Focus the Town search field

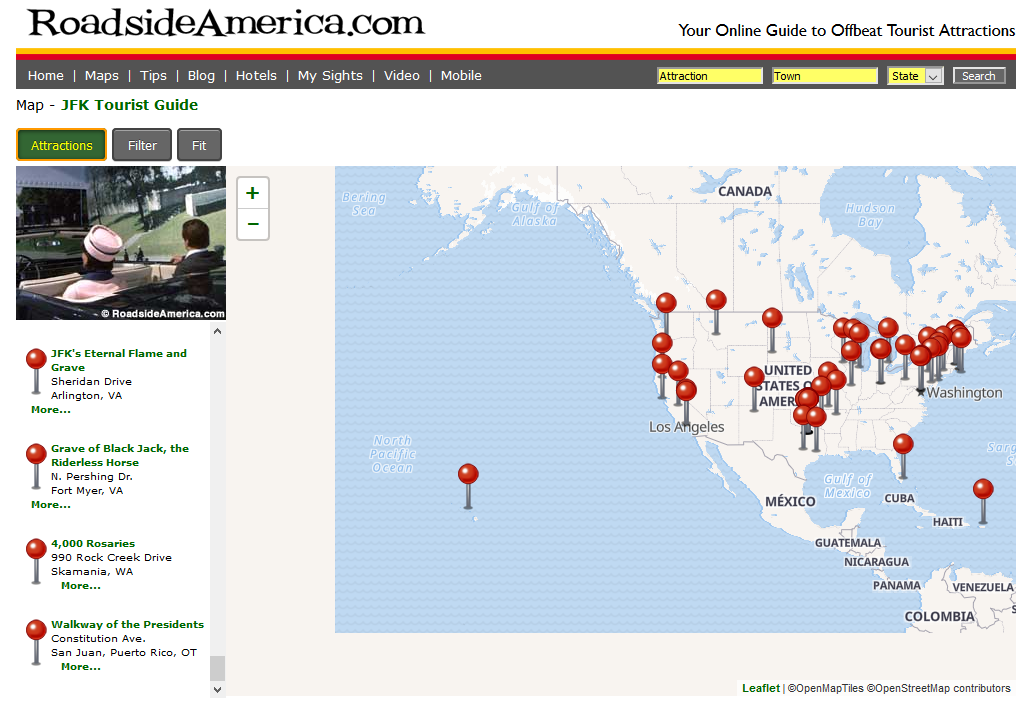pyautogui.click(x=825, y=76)
